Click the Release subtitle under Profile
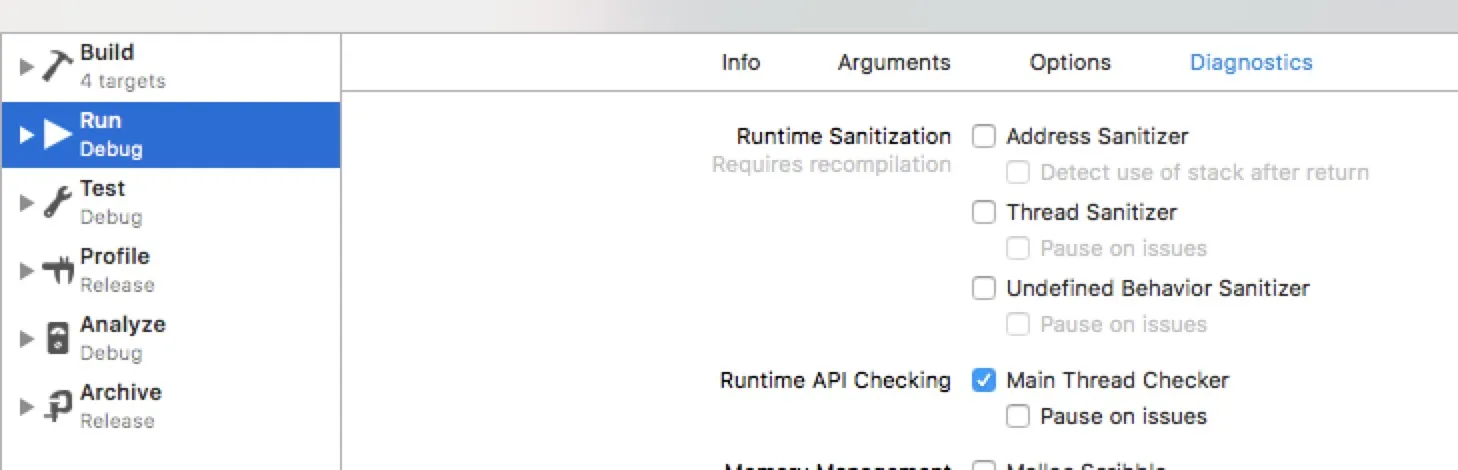Screen dimensions: 1458x470 point(117,285)
